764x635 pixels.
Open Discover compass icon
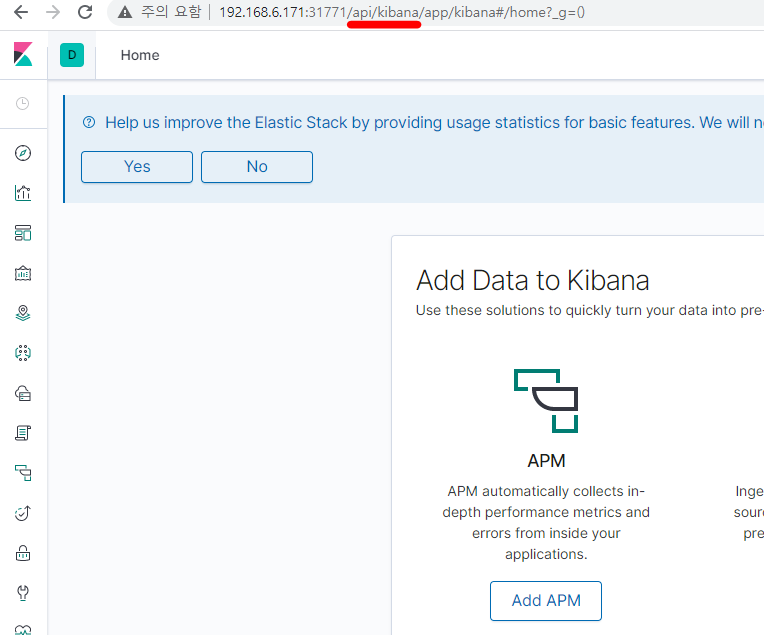pos(23,153)
